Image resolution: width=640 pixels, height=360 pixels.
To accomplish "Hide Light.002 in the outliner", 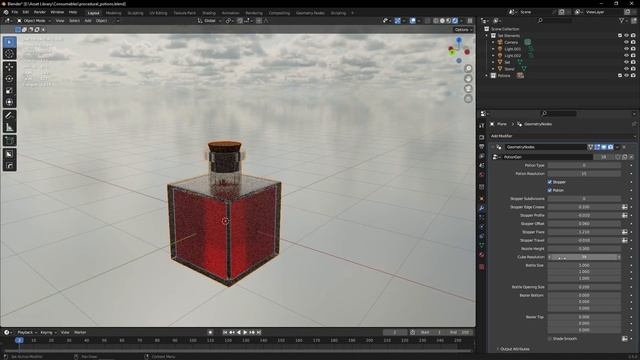I will [x=626, y=56].
